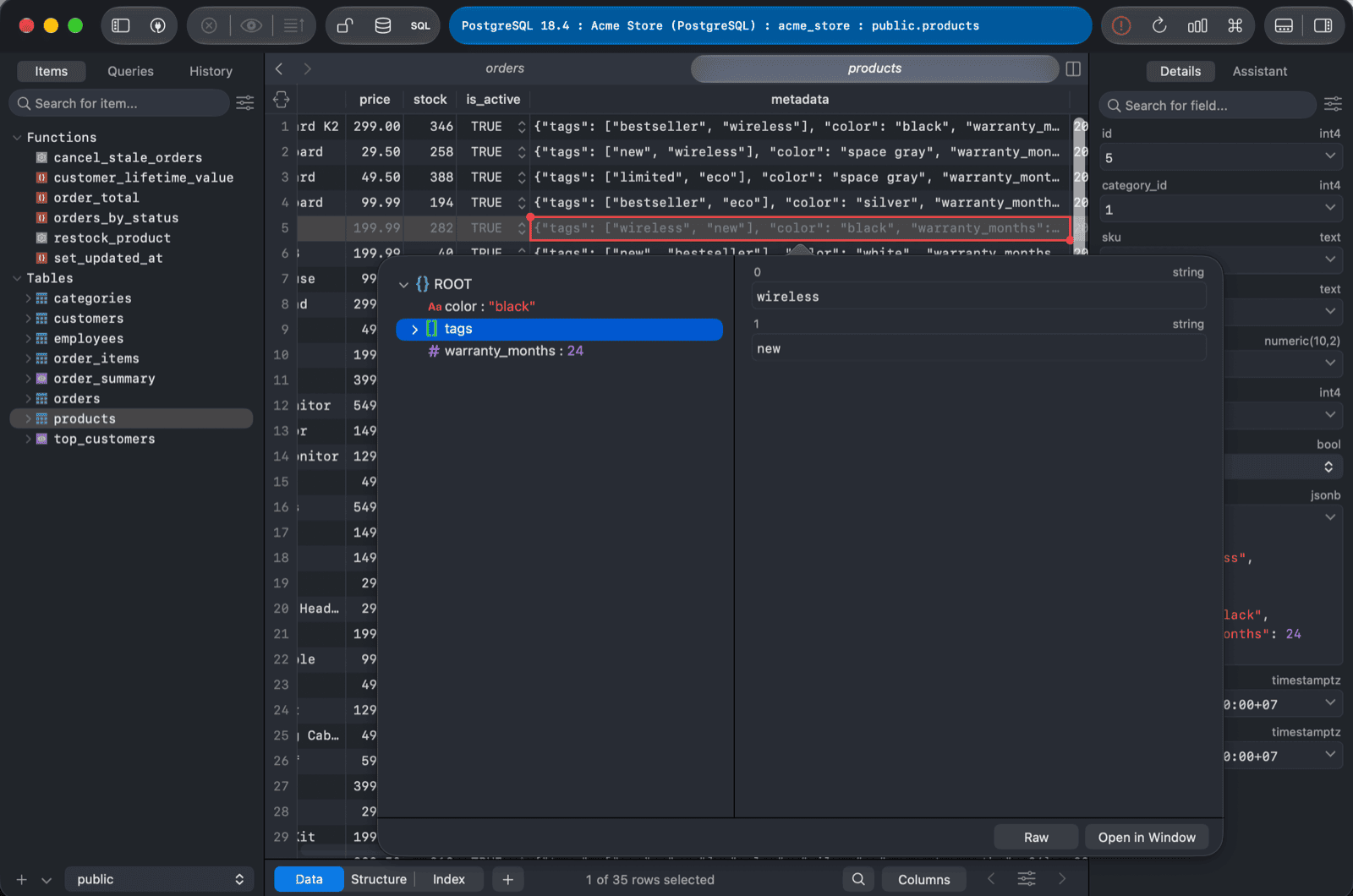This screenshot has height=896, width=1353.
Task: Collapse the Functions group
Action: tap(17, 137)
